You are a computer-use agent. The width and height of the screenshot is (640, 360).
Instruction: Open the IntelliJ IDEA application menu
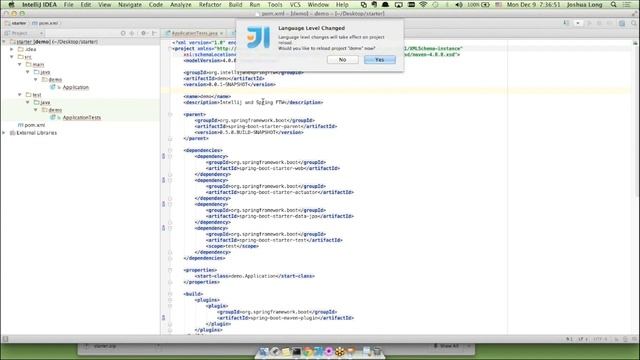(39, 4)
